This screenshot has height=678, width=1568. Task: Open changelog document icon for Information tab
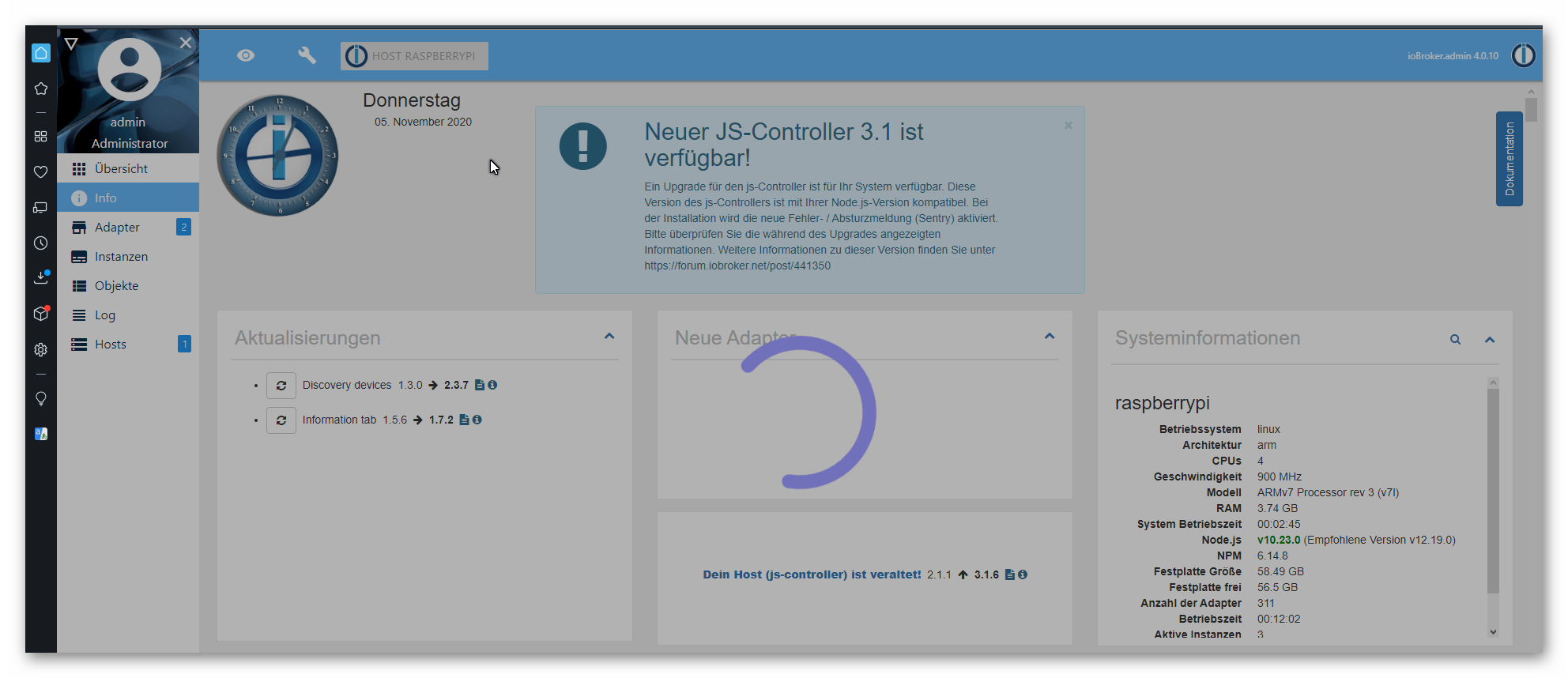click(464, 420)
